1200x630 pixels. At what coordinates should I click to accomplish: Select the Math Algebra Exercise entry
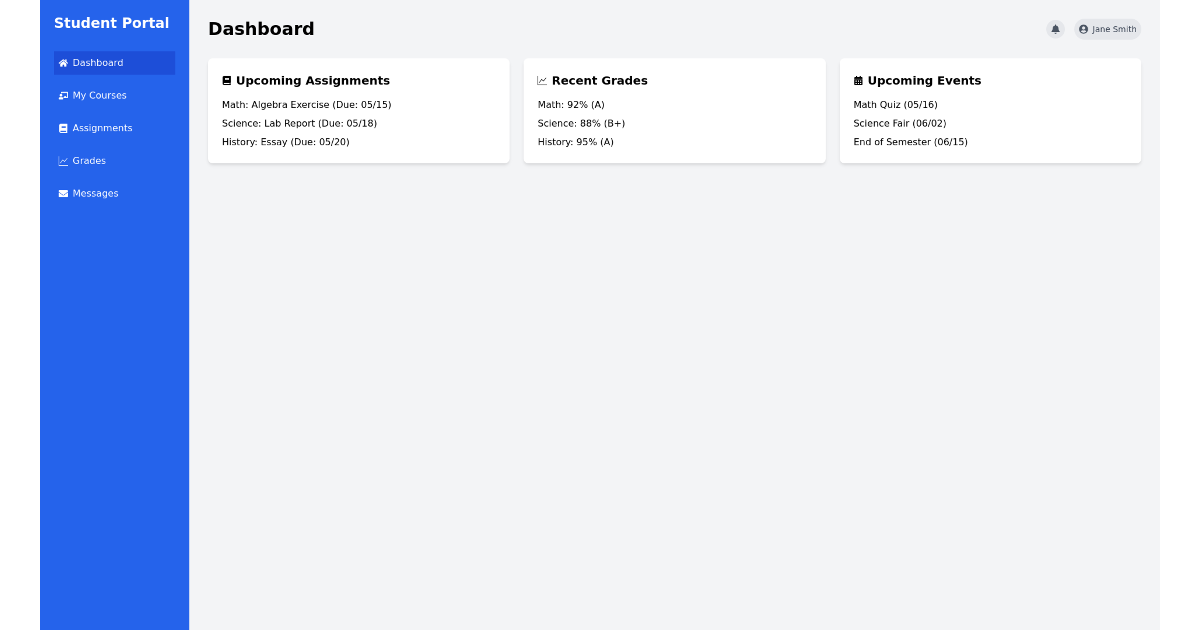point(306,104)
